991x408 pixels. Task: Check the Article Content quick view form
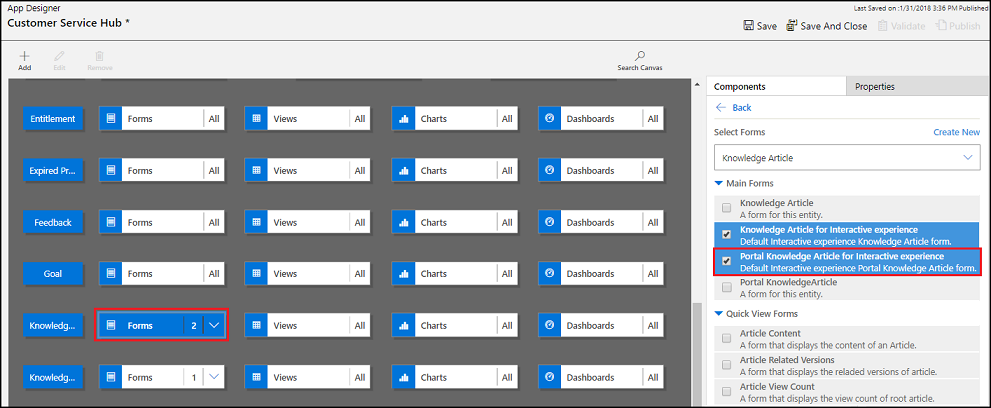tap(727, 339)
